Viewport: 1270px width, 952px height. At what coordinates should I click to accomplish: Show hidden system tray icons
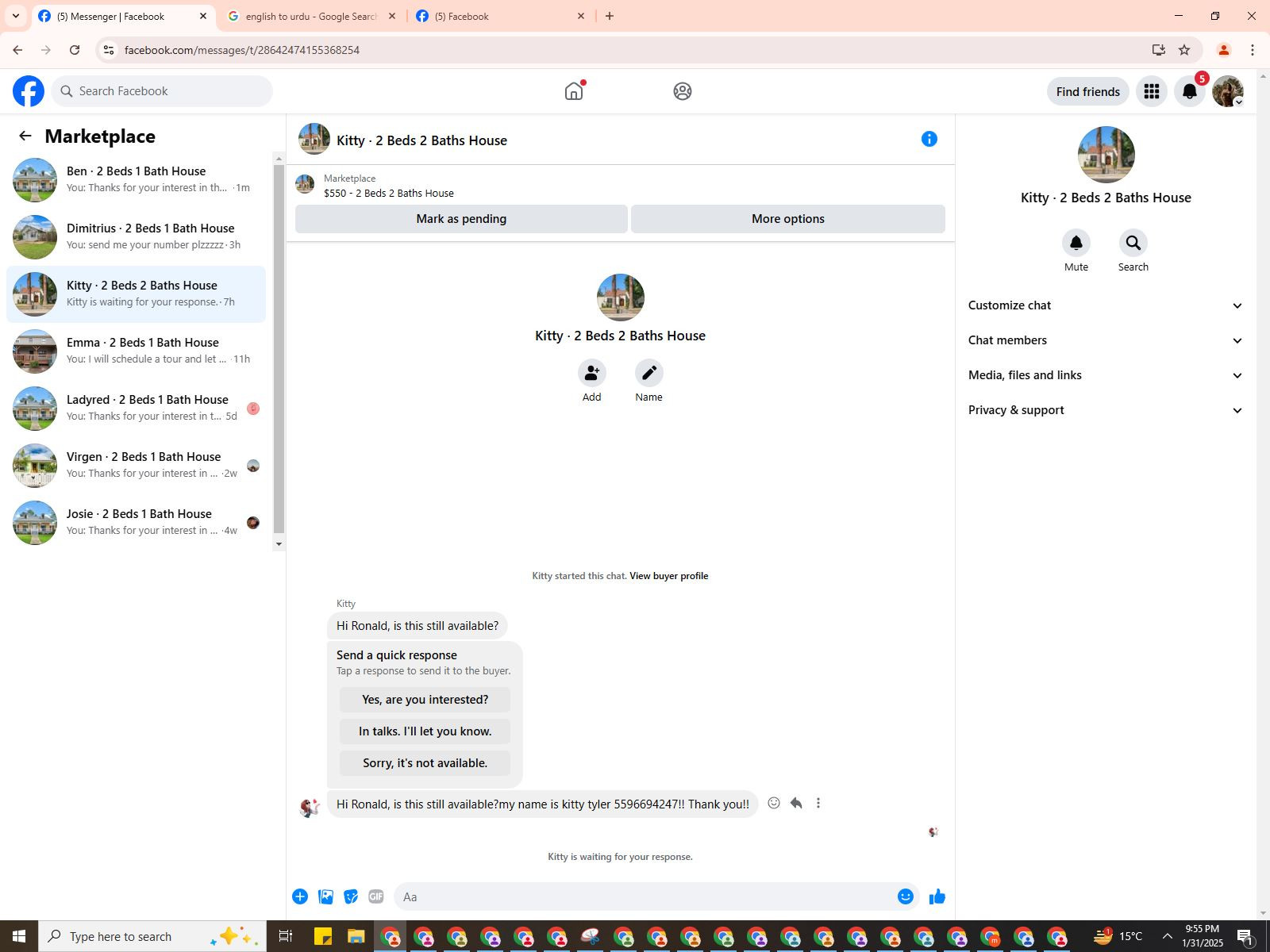(x=1167, y=936)
